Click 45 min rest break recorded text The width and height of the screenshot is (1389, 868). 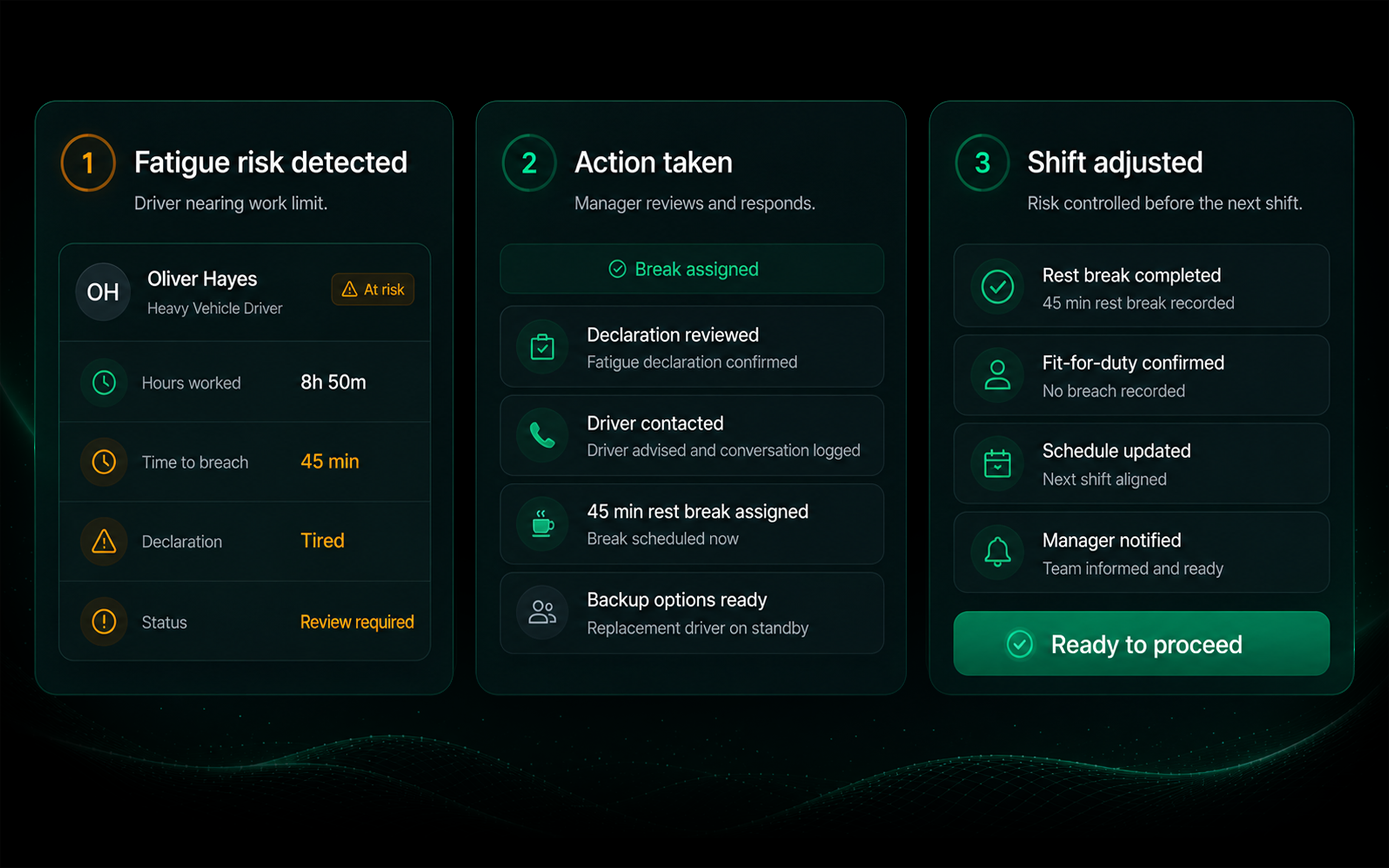[x=1138, y=303]
